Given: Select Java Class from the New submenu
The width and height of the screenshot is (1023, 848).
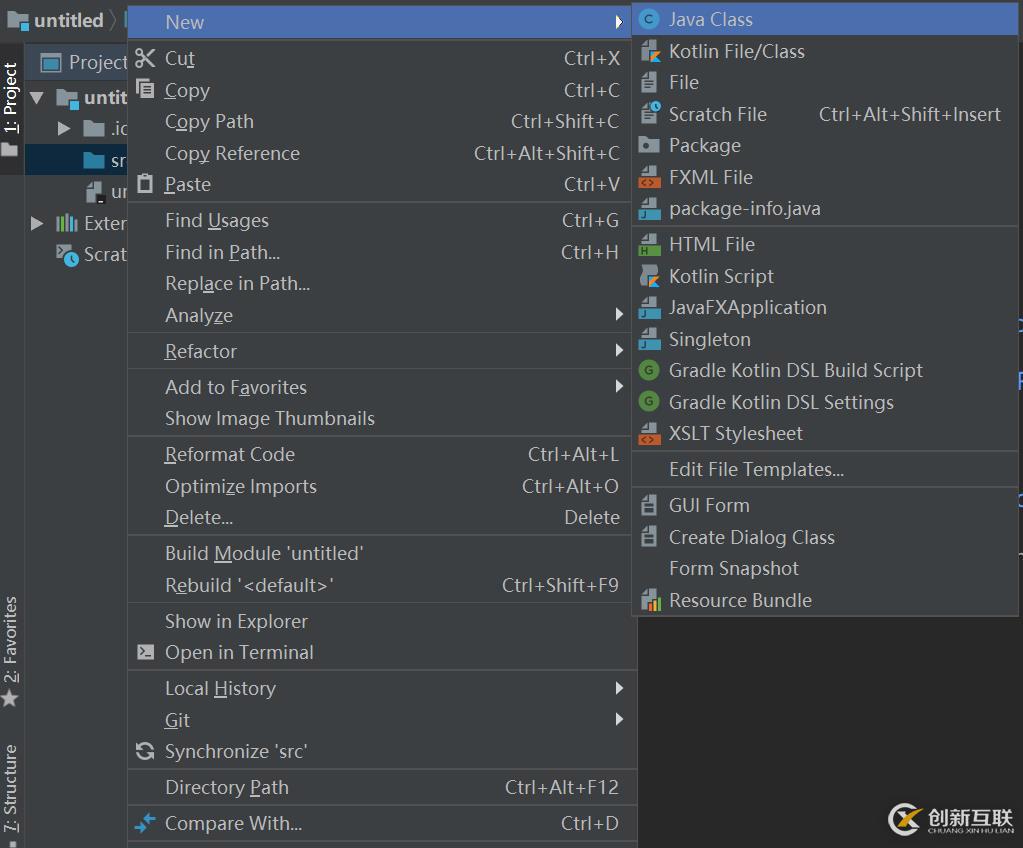Looking at the screenshot, I should [x=825, y=20].
